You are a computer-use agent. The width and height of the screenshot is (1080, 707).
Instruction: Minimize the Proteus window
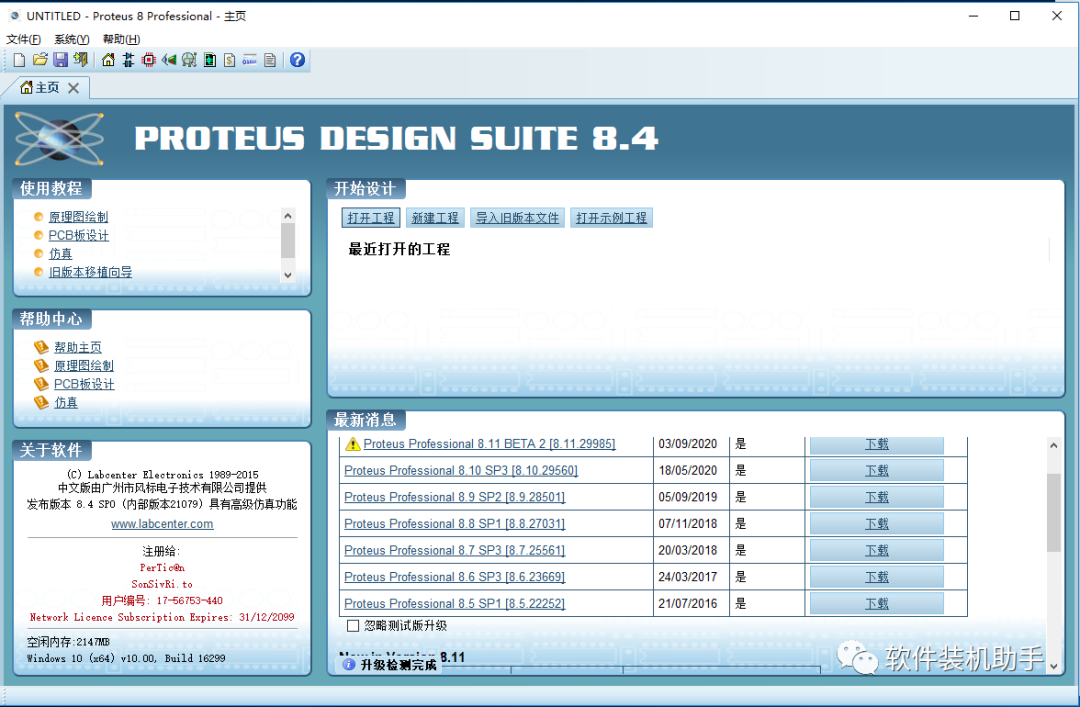973,16
